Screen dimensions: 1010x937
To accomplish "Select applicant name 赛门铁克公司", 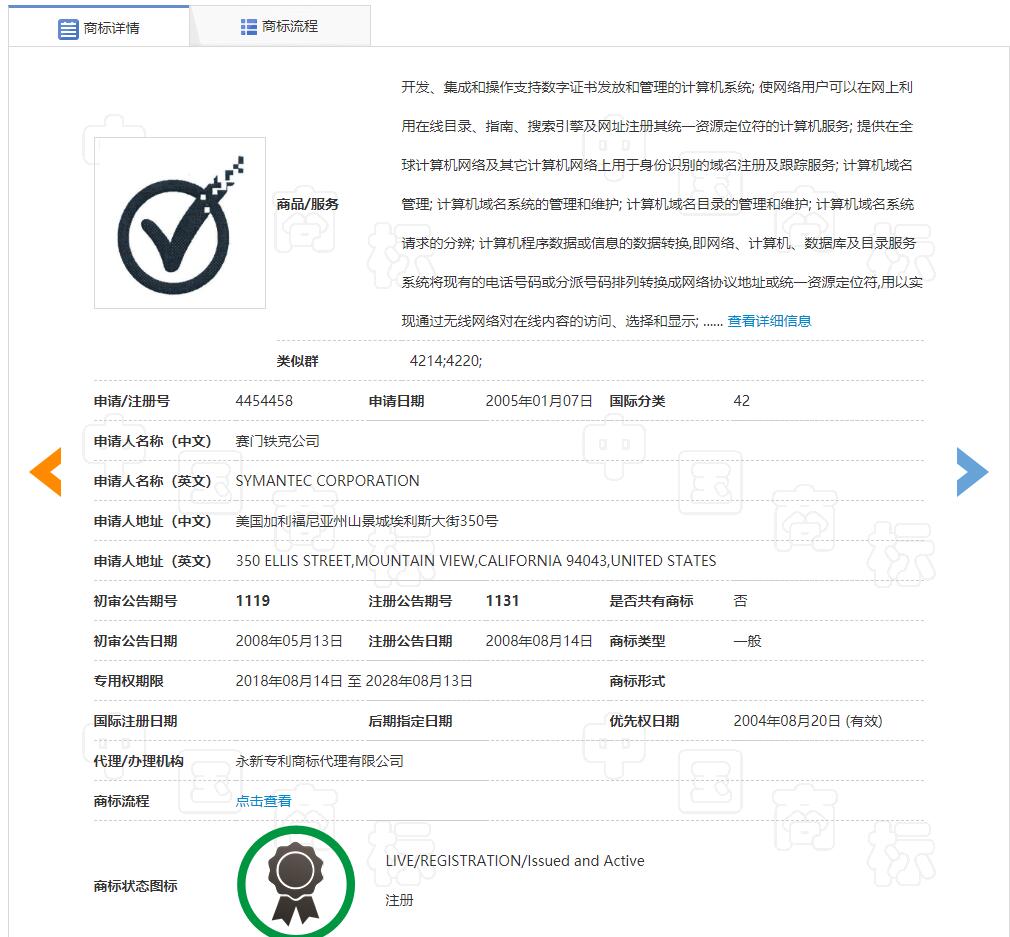I will [x=278, y=441].
